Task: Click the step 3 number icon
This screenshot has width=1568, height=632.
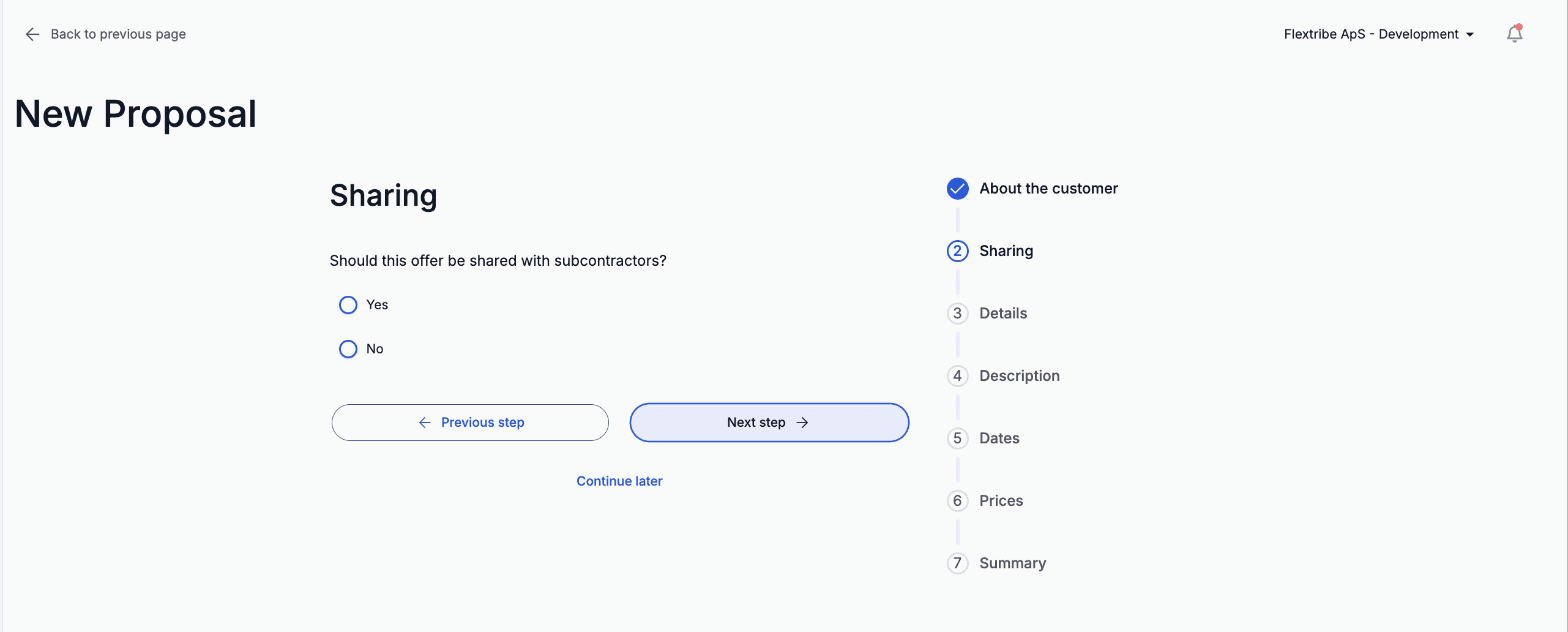Action: click(x=957, y=314)
